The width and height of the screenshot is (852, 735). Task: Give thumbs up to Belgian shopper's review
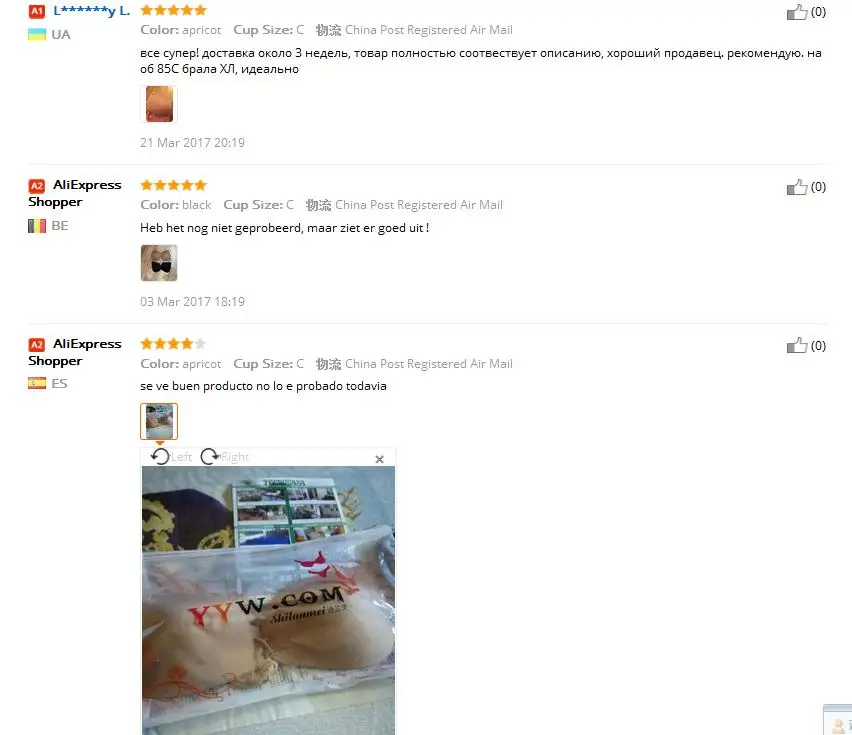797,187
